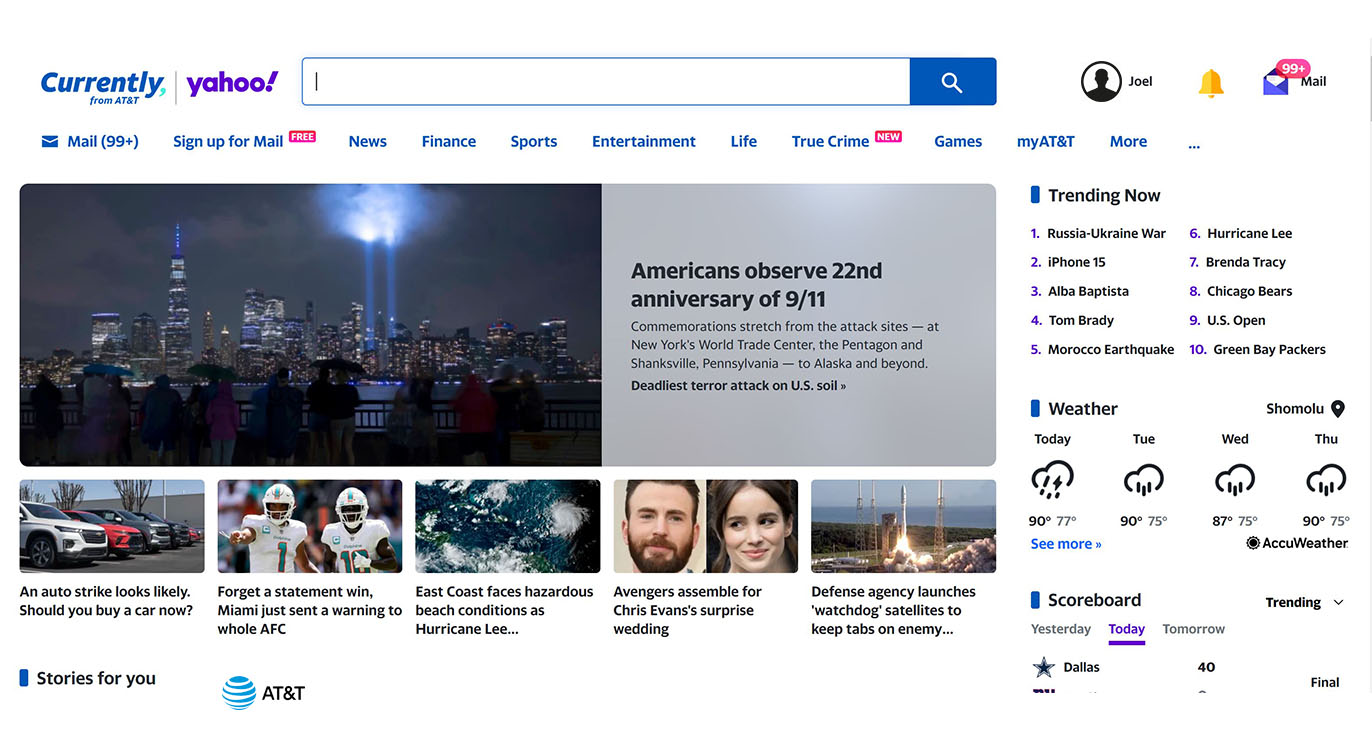Click the Currently from AT&T logo
This screenshot has height=730, width=1372.
coord(102,86)
